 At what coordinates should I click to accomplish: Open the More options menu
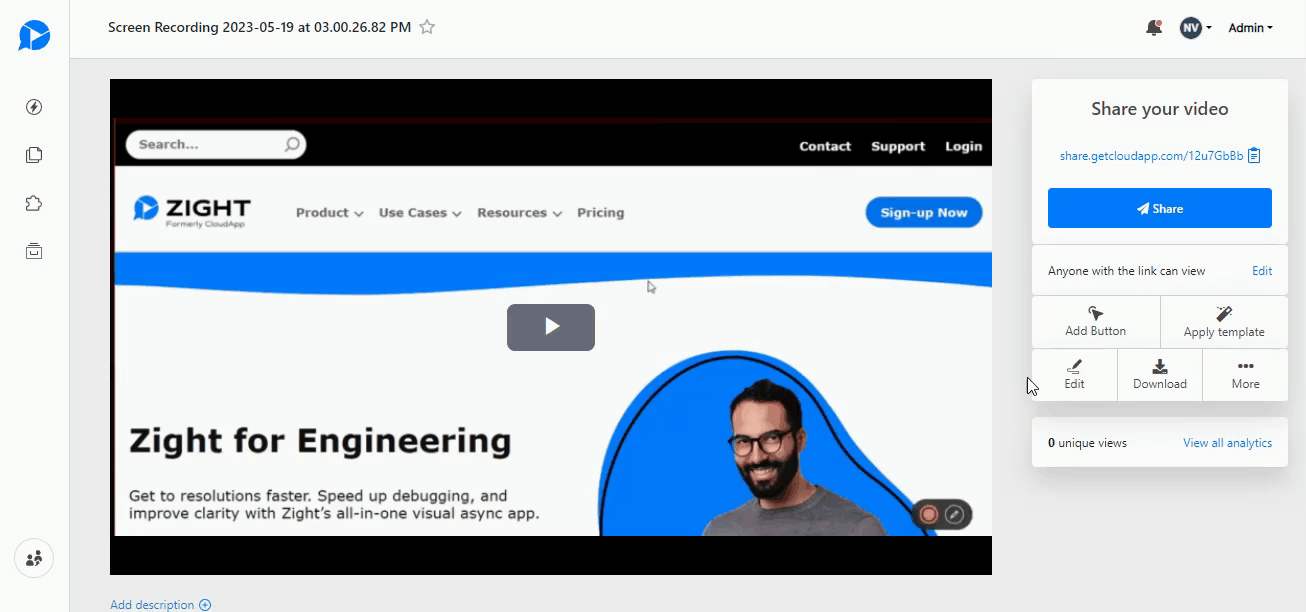[1245, 375]
